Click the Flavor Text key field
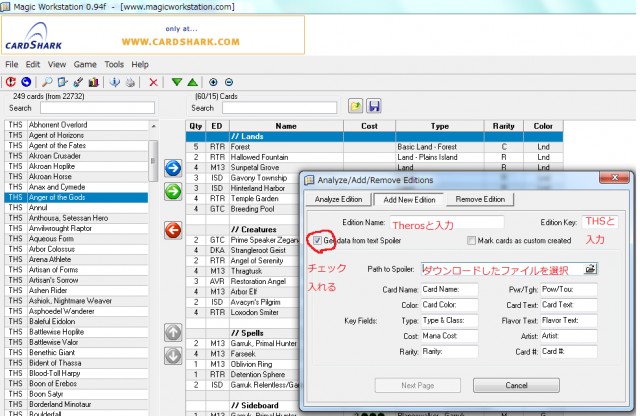 (x=569, y=320)
